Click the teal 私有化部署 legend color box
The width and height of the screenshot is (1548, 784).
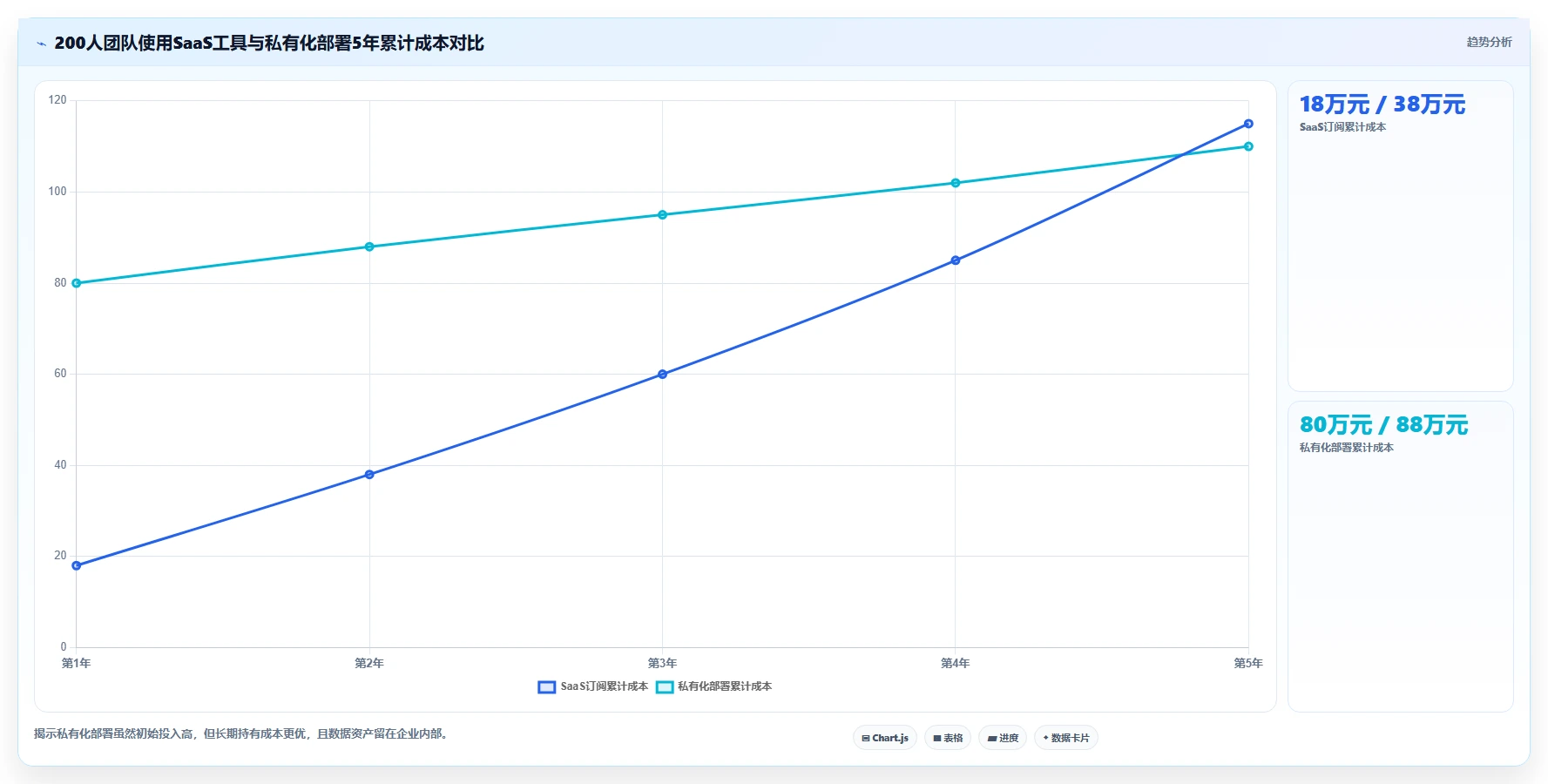665,687
